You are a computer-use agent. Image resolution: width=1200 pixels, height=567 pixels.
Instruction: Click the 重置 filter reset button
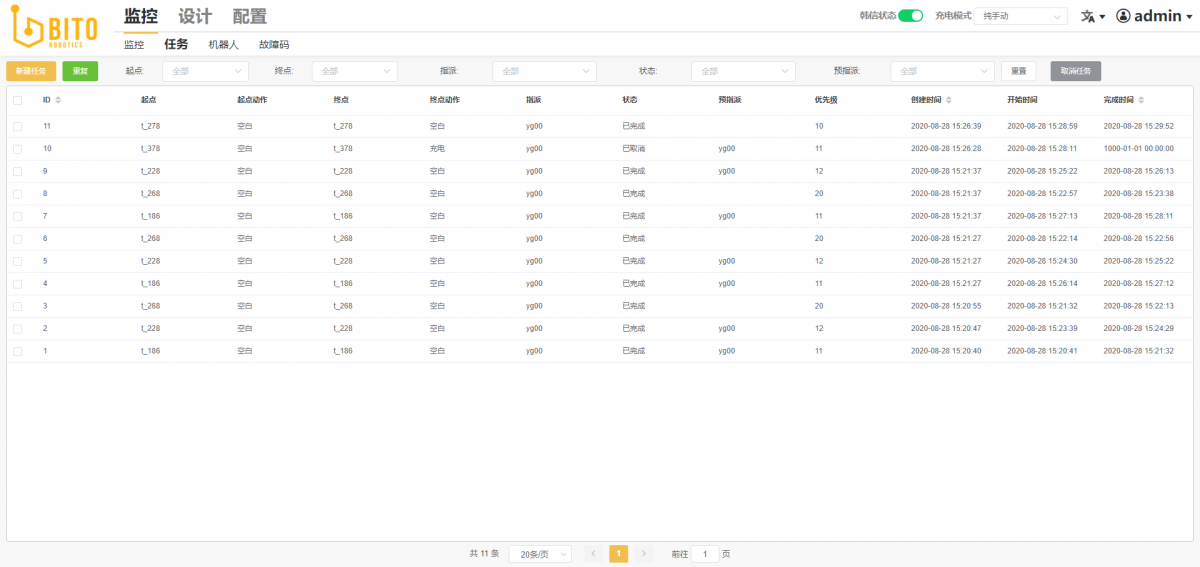tap(1018, 71)
